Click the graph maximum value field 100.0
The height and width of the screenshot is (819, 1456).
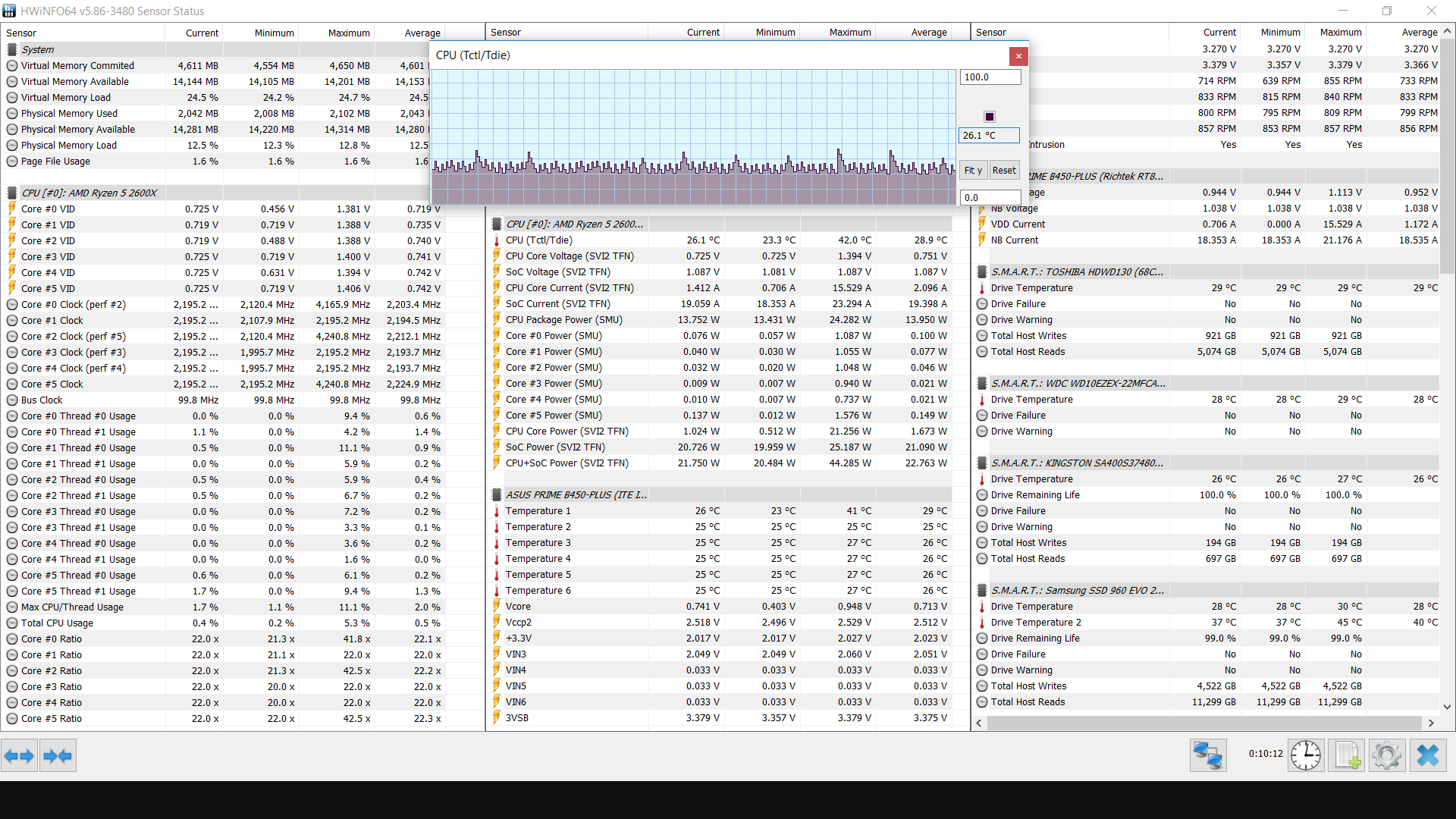(x=990, y=77)
